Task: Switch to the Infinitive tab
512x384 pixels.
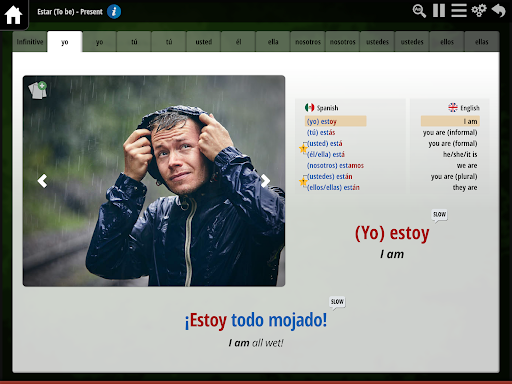Action: [x=30, y=42]
